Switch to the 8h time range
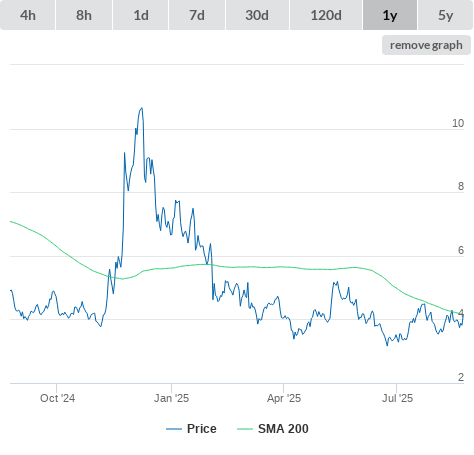This screenshot has width=474, height=455. coord(84,15)
